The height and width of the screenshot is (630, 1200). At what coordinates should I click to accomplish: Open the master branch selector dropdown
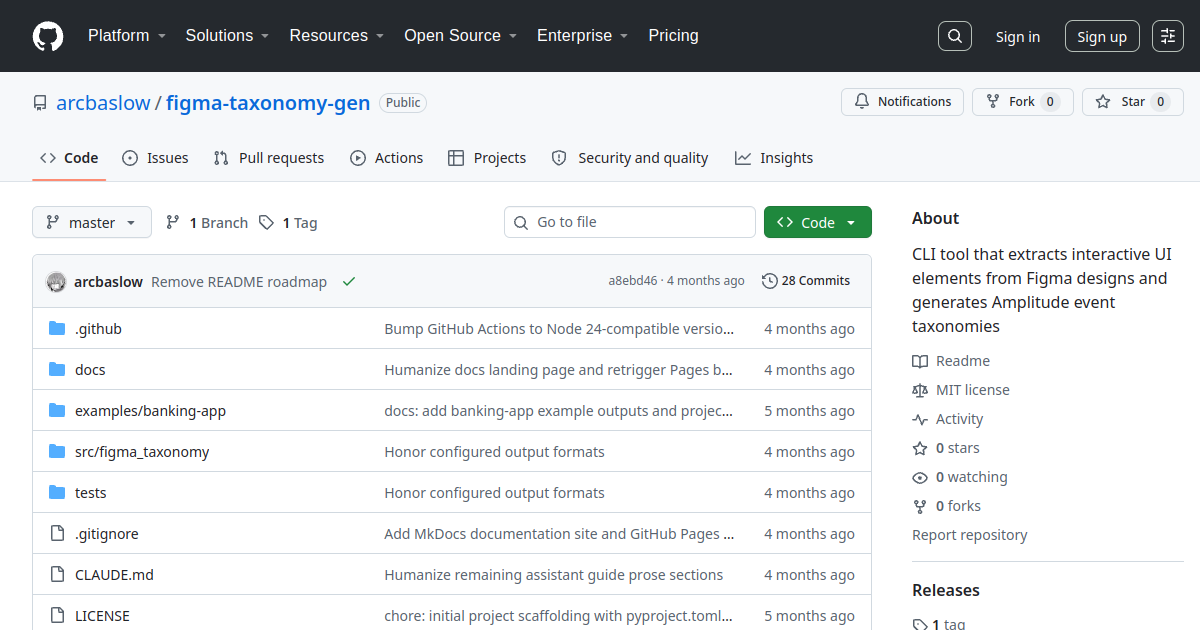[x=92, y=222]
